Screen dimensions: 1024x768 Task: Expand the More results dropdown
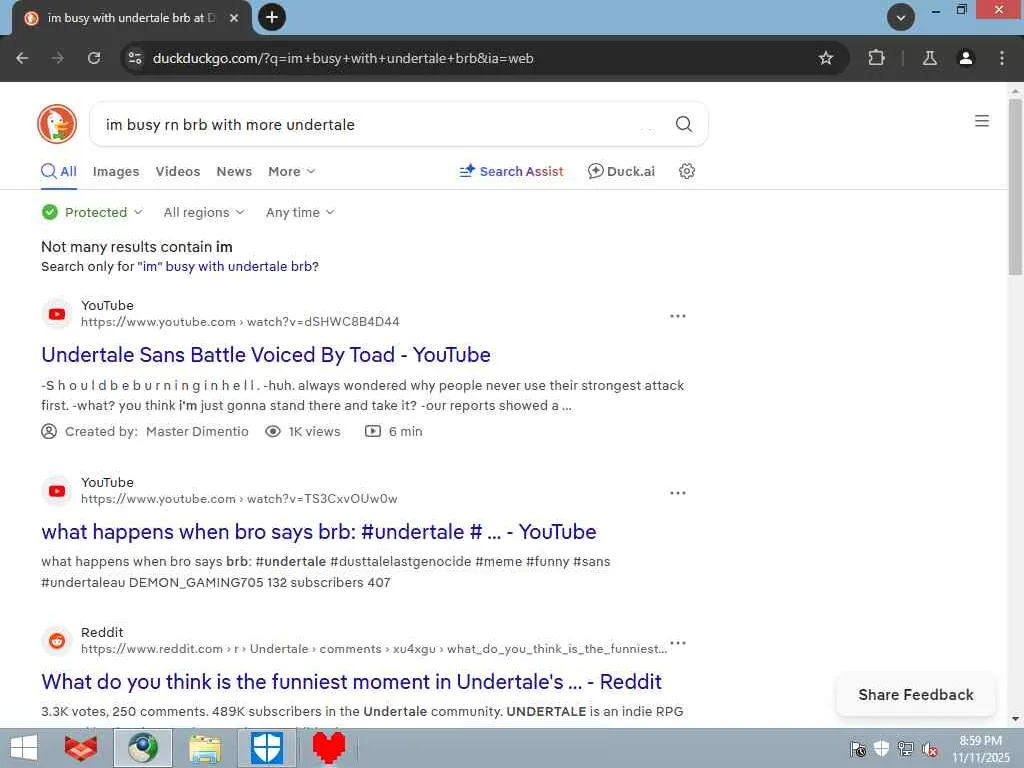click(x=291, y=171)
